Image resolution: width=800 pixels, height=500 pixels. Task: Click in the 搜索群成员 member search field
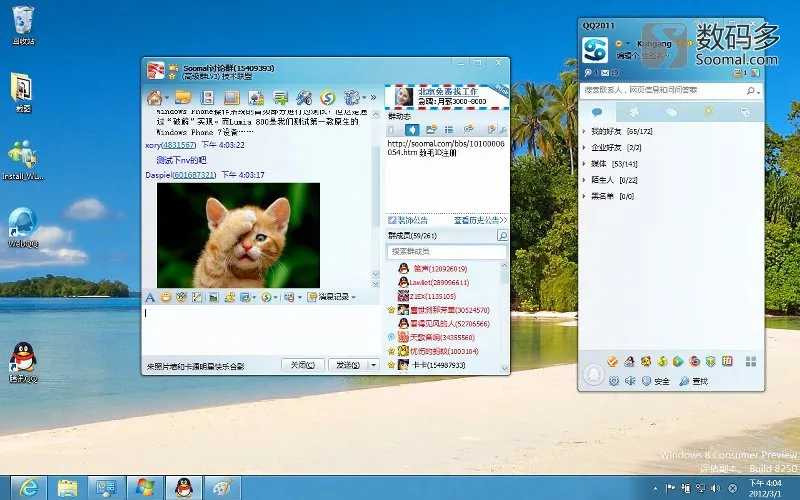click(x=446, y=252)
